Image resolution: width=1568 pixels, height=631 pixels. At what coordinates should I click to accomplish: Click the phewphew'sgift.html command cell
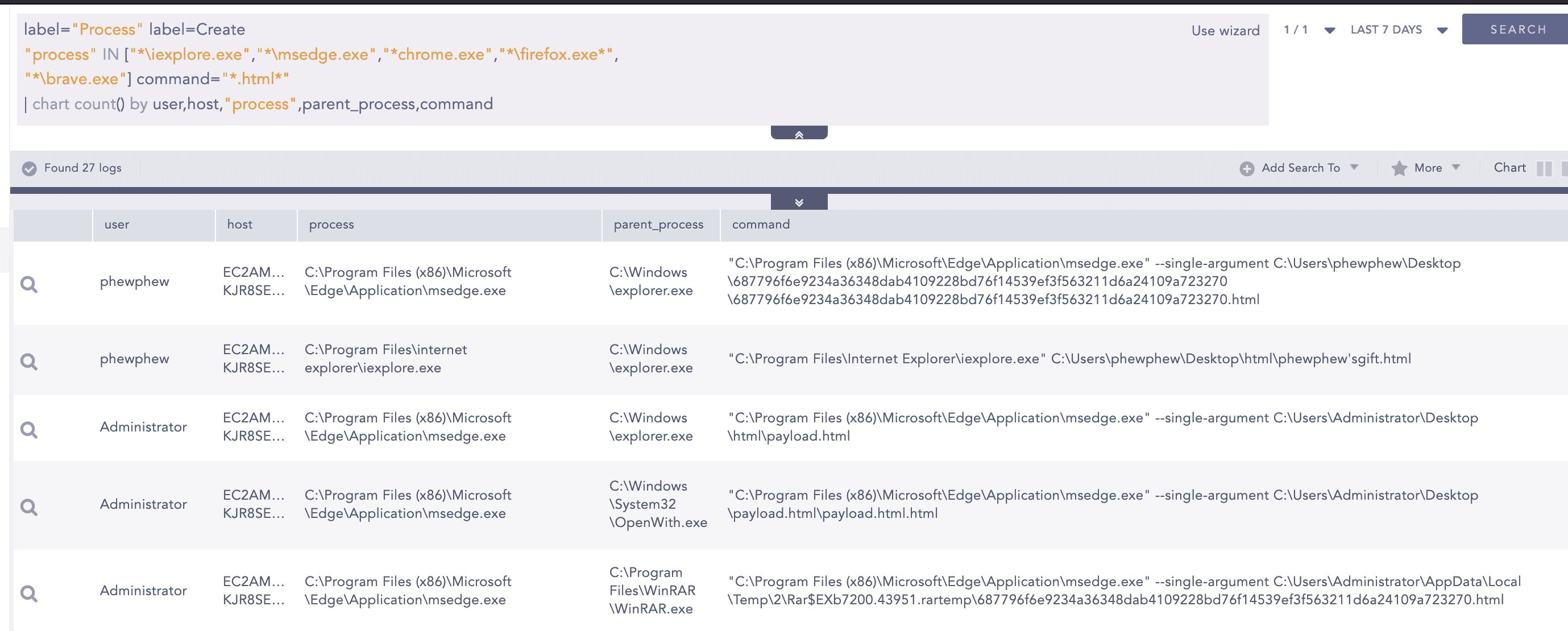tap(1069, 358)
